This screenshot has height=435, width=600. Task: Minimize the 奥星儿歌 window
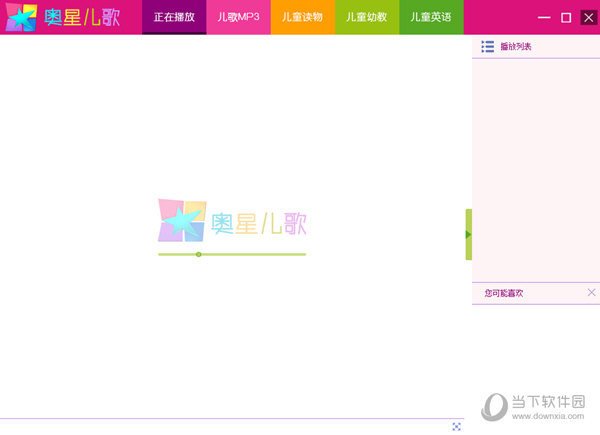[544, 18]
